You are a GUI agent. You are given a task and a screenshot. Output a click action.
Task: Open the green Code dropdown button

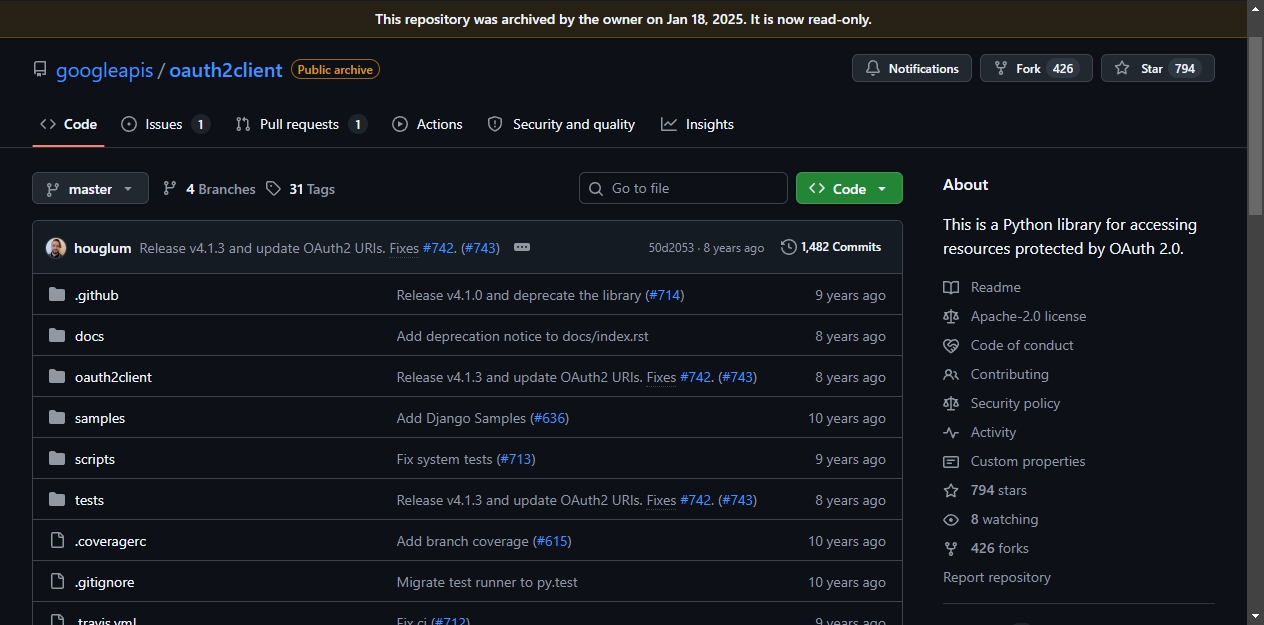pos(849,188)
